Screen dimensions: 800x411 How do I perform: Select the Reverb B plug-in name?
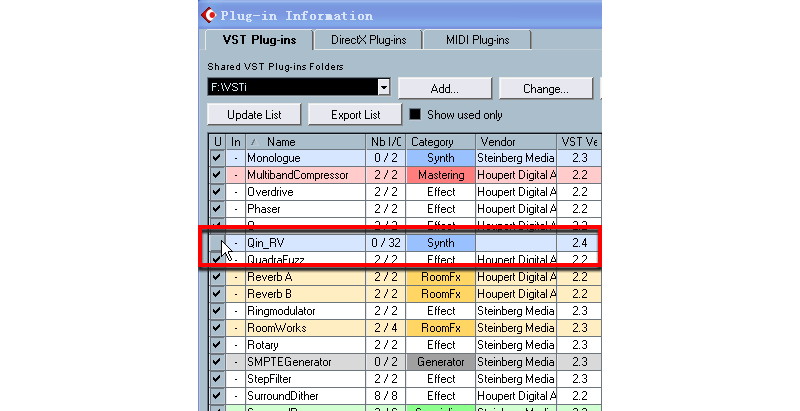point(269,294)
